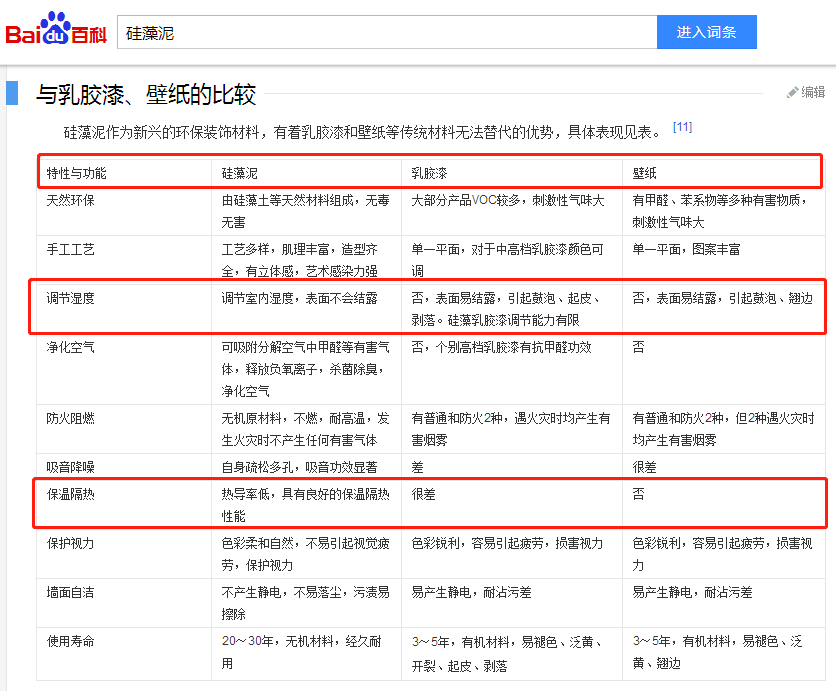Click the blue section marker beside the heading
The image size is (836, 691).
coord(12,93)
